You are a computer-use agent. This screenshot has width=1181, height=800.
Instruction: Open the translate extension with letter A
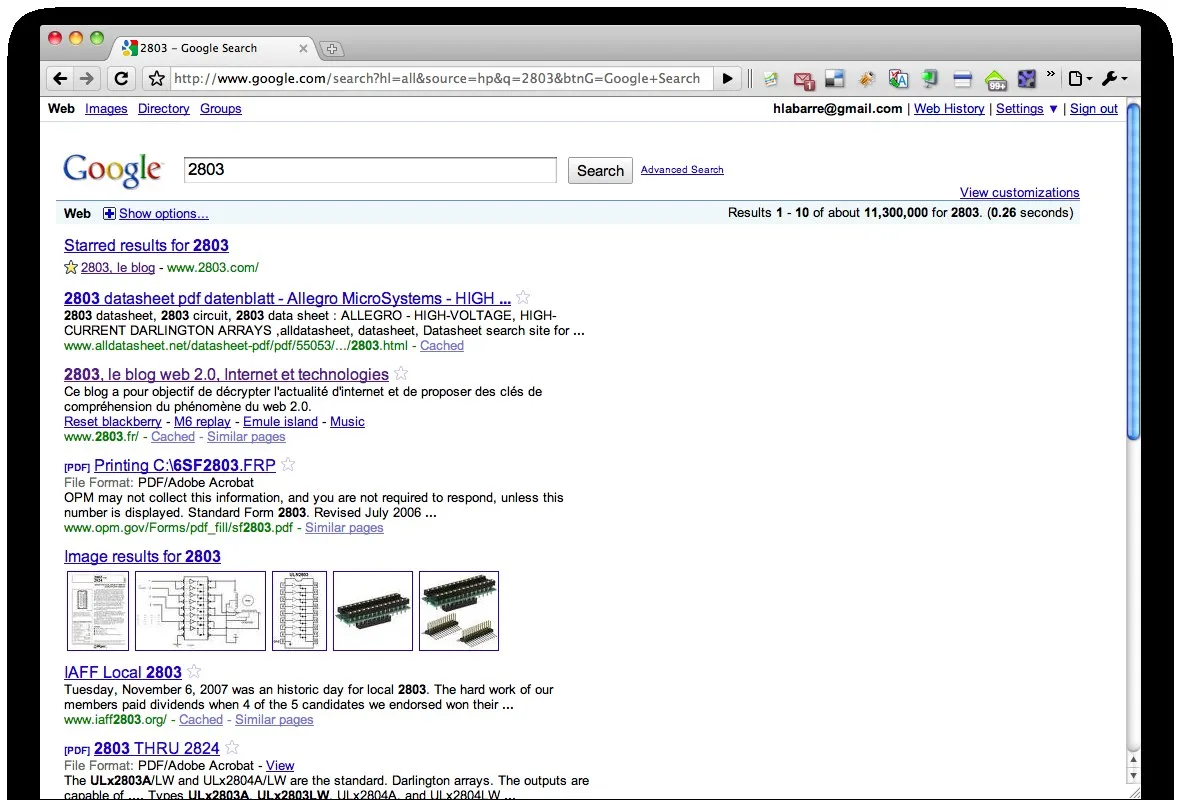point(898,78)
